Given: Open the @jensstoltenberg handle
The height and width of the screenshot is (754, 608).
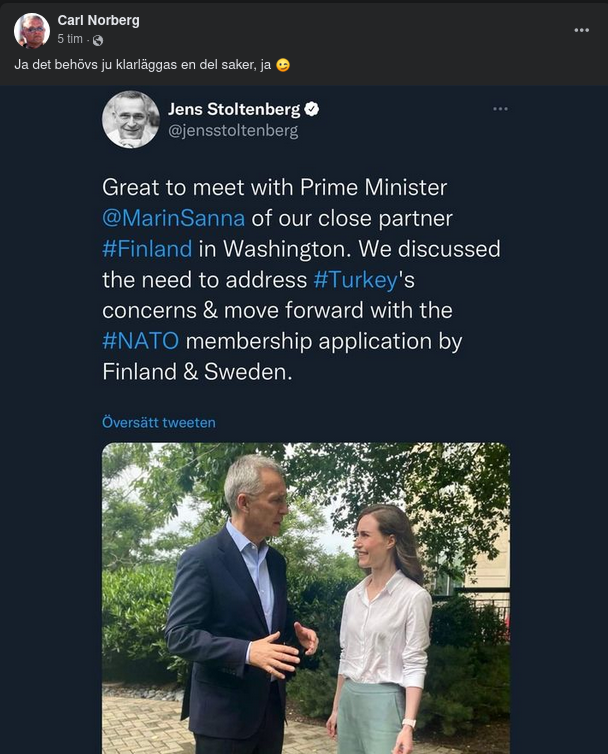Looking at the screenshot, I should click(232, 130).
